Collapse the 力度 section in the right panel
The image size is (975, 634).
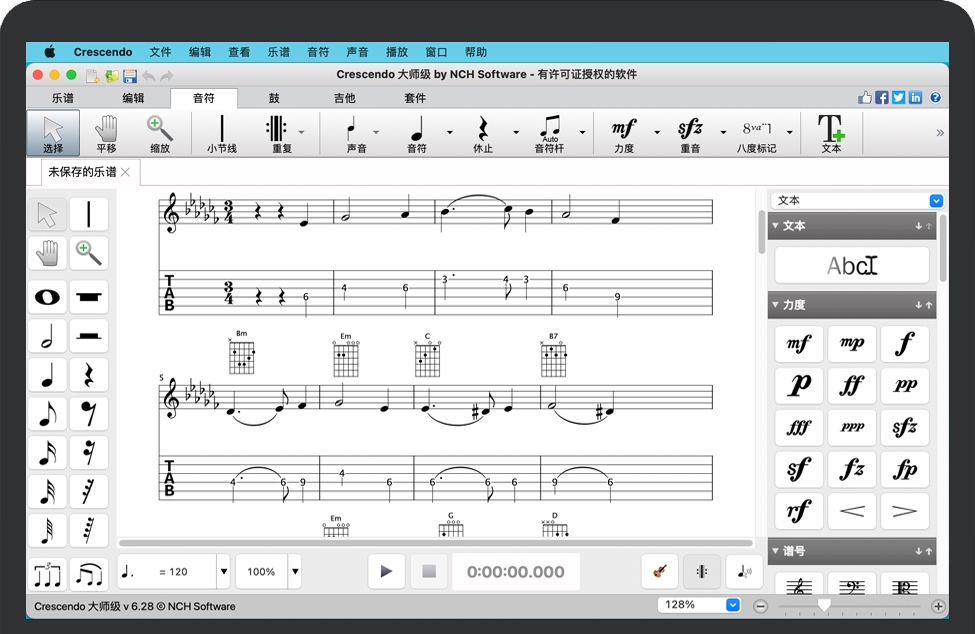[x=777, y=304]
